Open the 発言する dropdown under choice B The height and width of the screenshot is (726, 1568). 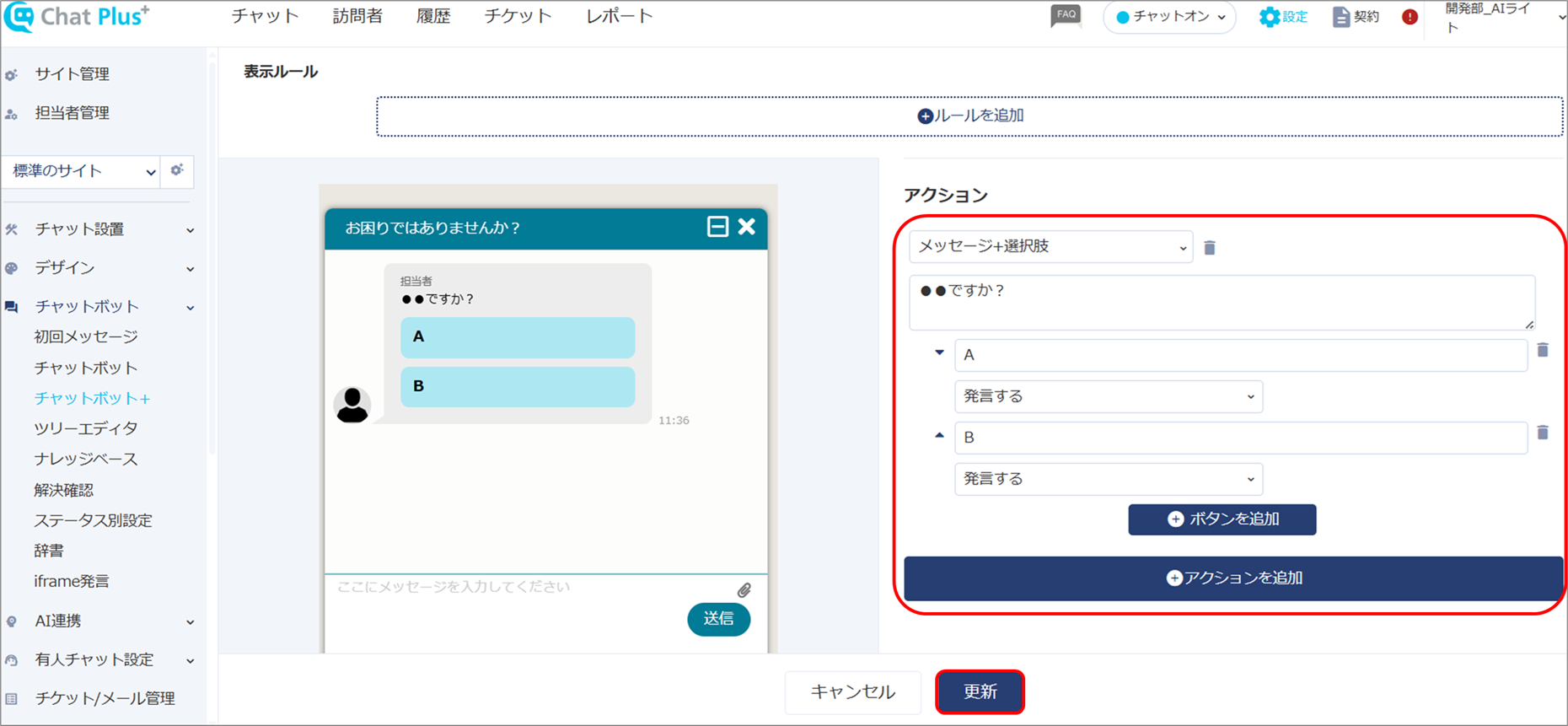(1109, 479)
